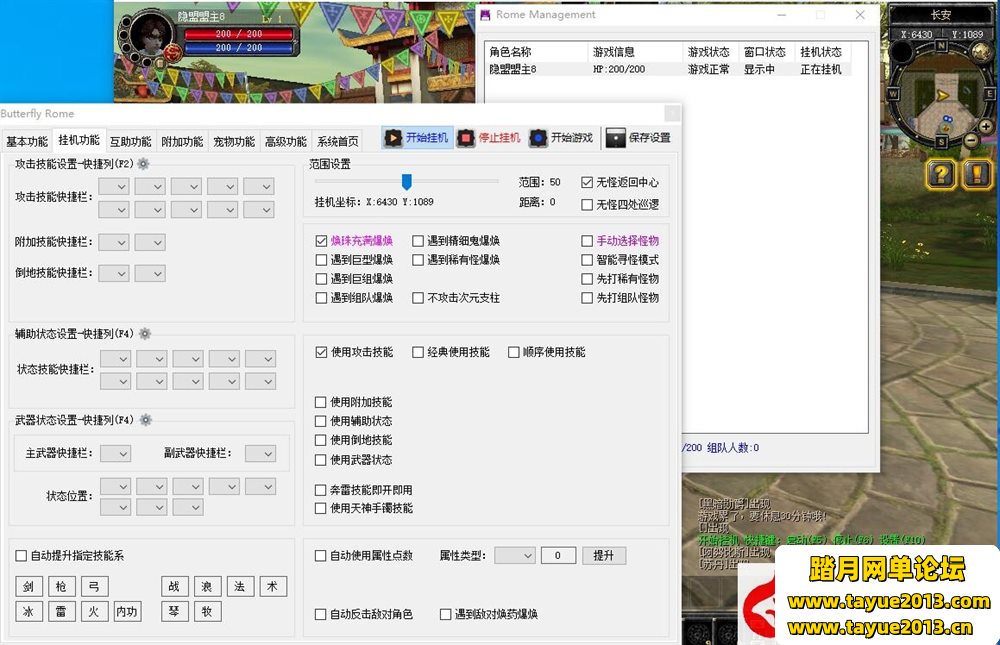1000x645 pixels.
Task: Enable 自动反击敌对角色 checkbox
Action: click(321, 614)
